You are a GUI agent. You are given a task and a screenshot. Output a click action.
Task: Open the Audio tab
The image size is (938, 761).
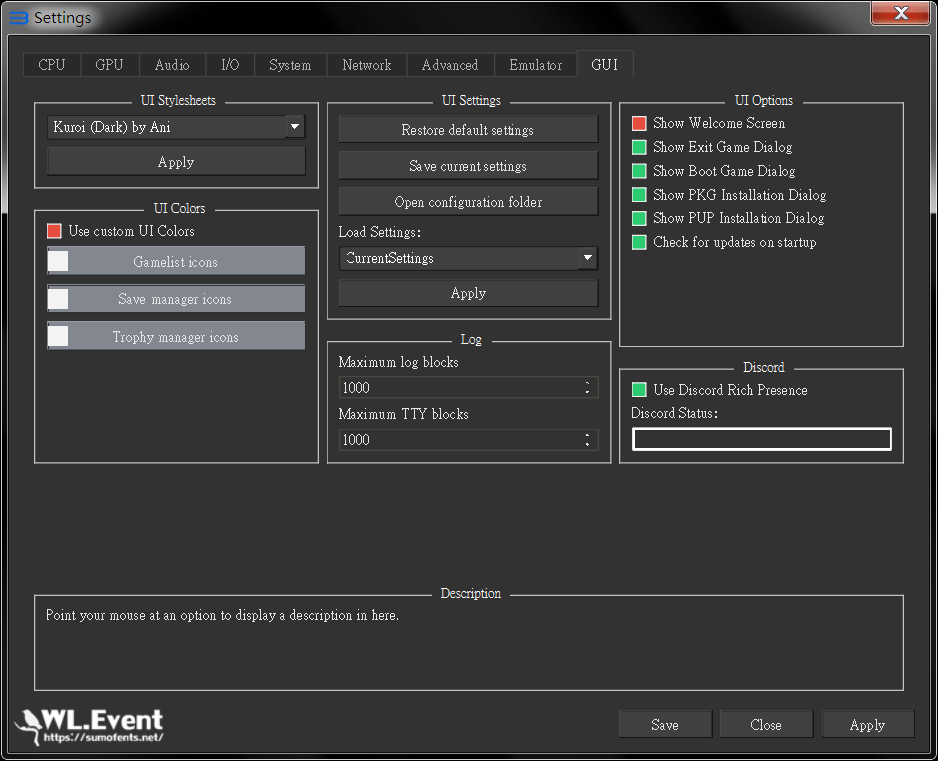[x=172, y=65]
